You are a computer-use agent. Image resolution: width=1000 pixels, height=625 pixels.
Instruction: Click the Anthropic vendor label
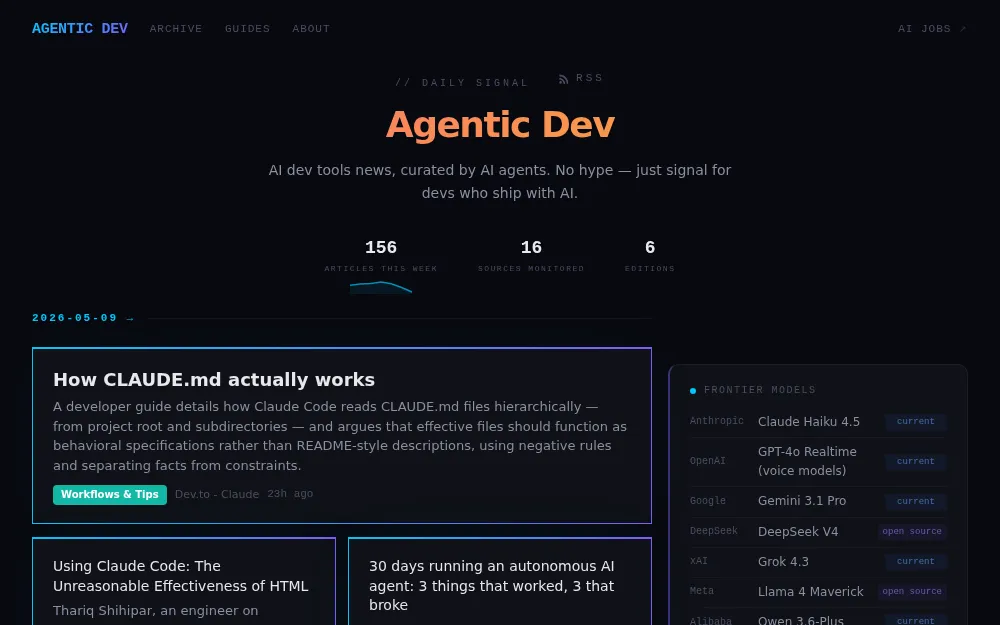pyautogui.click(x=717, y=421)
